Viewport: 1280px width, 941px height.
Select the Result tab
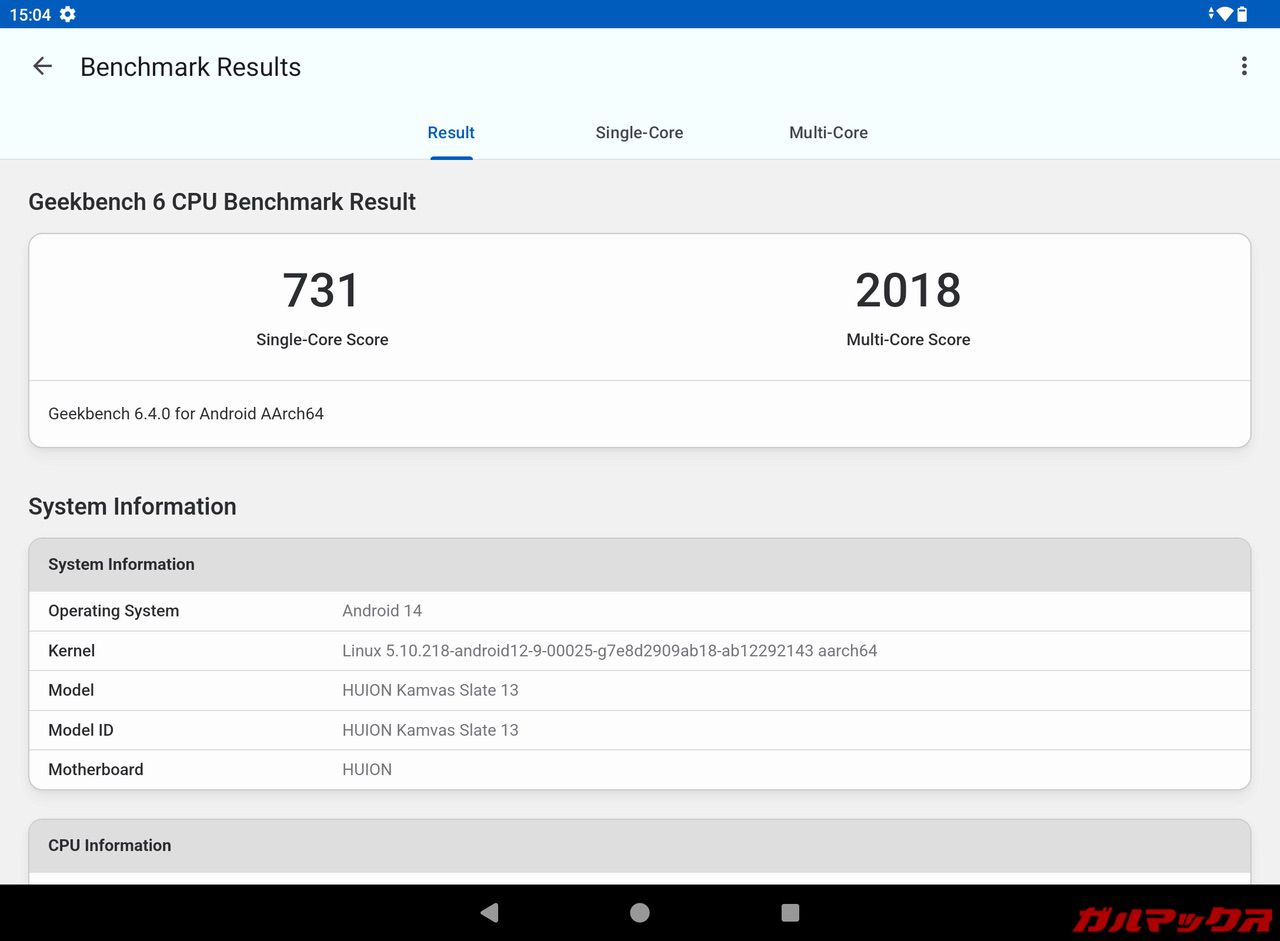pos(451,133)
